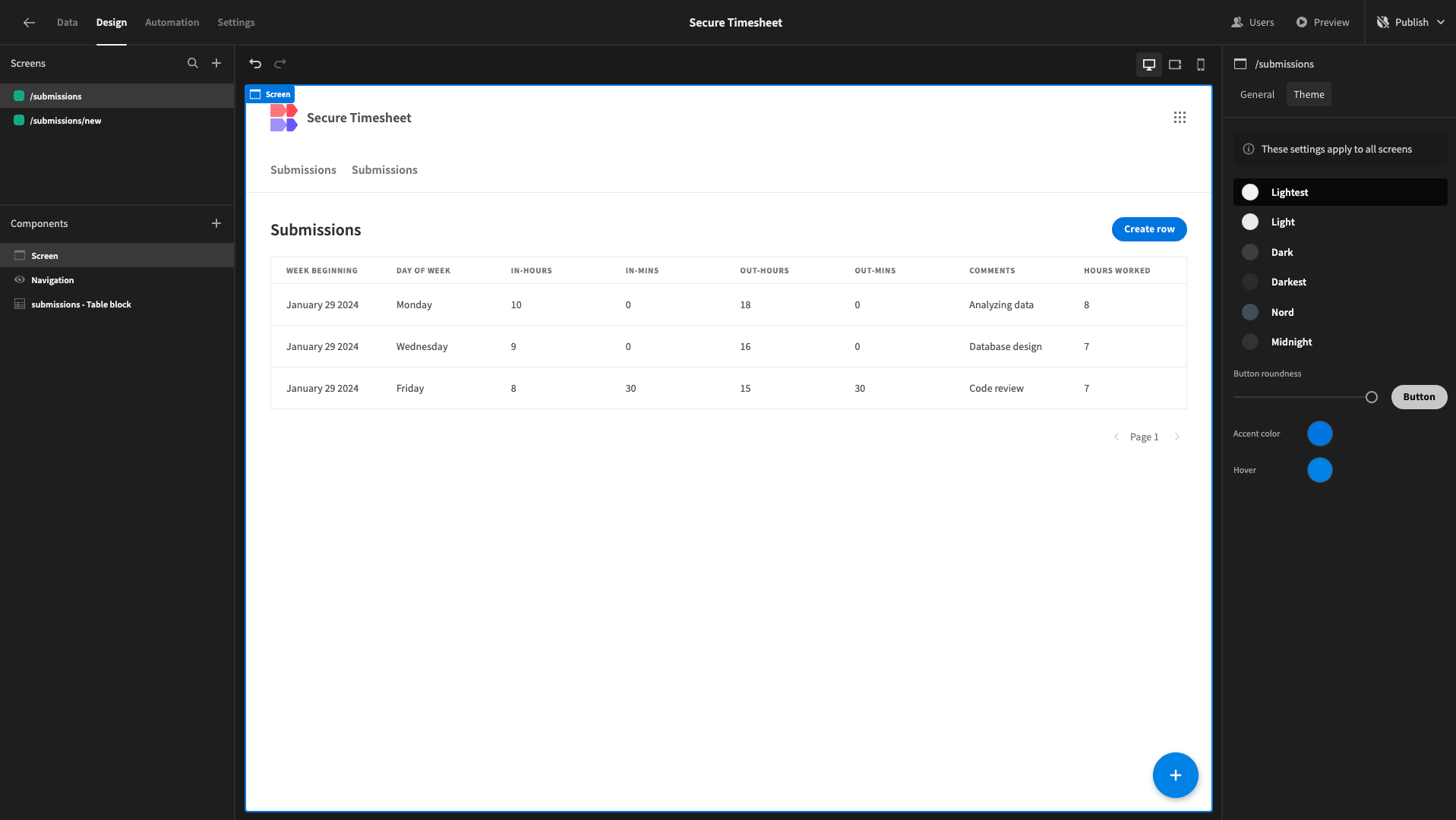Open the Publish dropdown
The width and height of the screenshot is (1456, 820).
tap(1411, 23)
